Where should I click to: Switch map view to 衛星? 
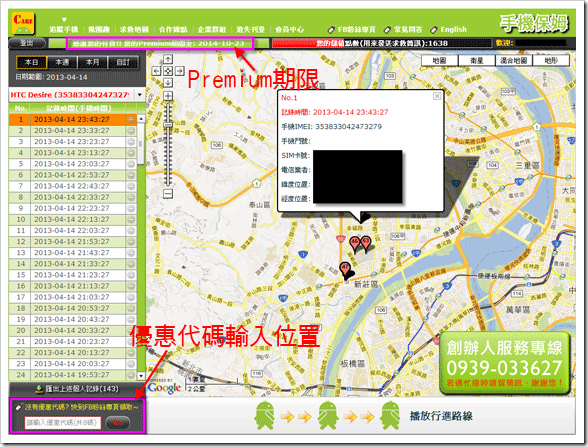[477, 60]
